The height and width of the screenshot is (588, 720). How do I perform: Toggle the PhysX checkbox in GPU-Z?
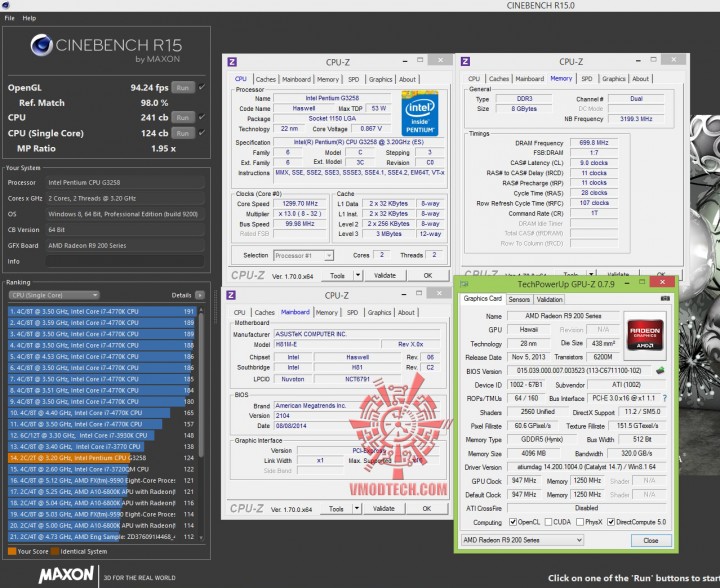pyautogui.click(x=580, y=522)
